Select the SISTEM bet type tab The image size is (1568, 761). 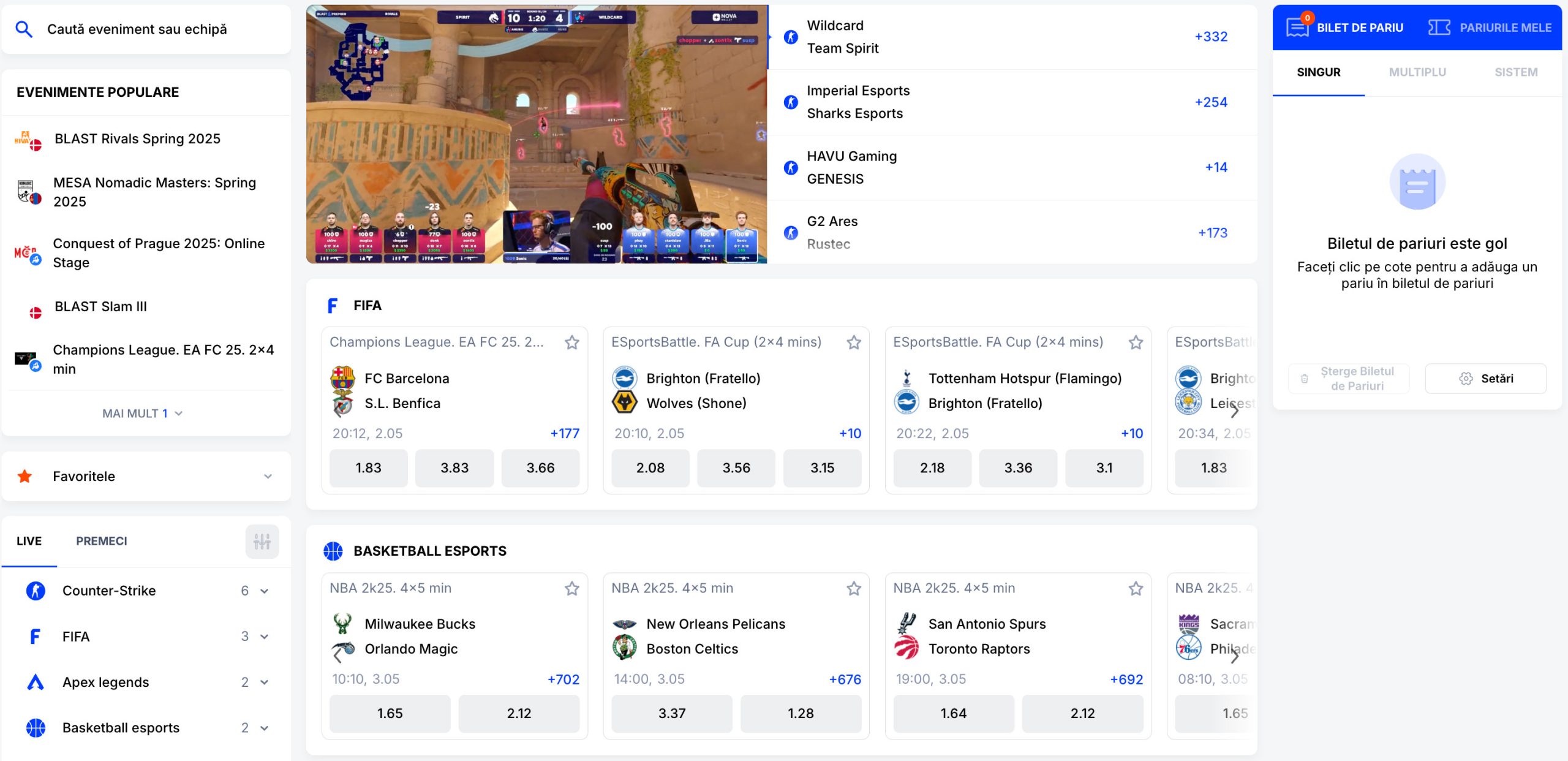[x=1516, y=72]
